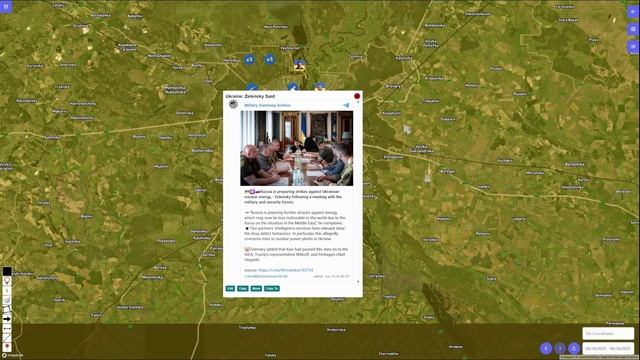Click the second blue icon on right edge

[633, 29]
